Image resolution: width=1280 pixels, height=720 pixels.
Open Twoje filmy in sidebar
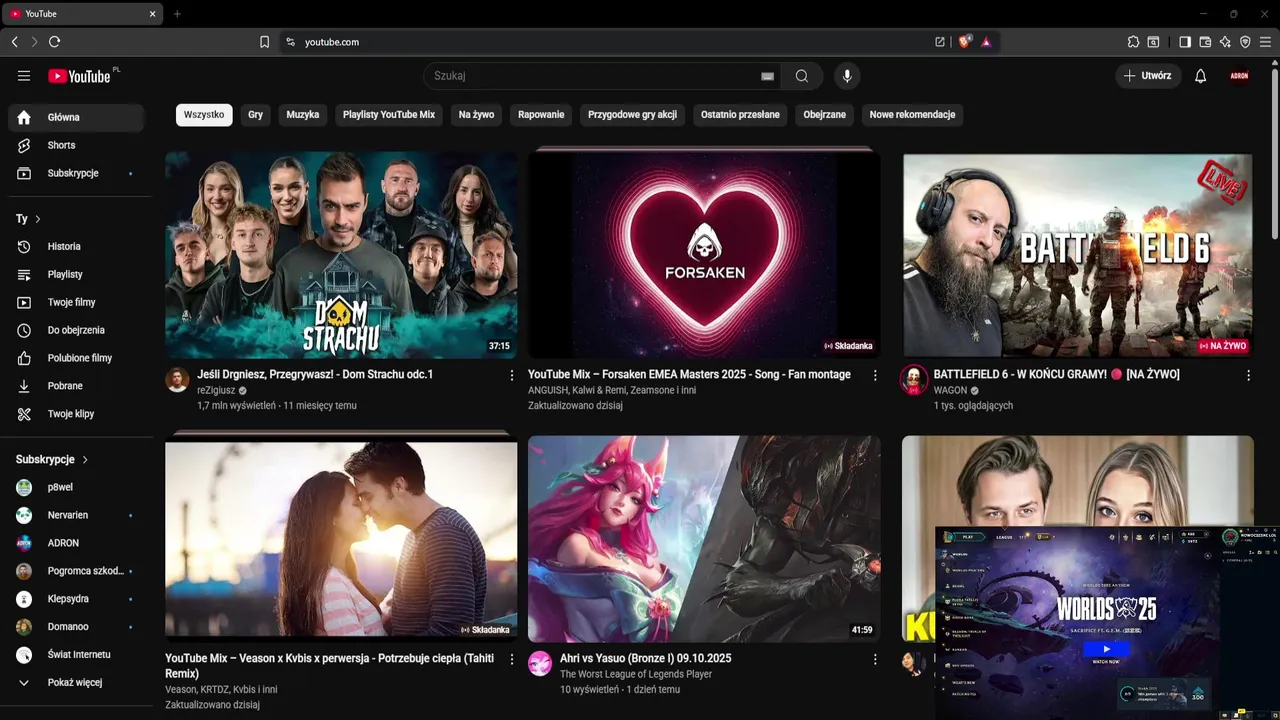coord(76,302)
